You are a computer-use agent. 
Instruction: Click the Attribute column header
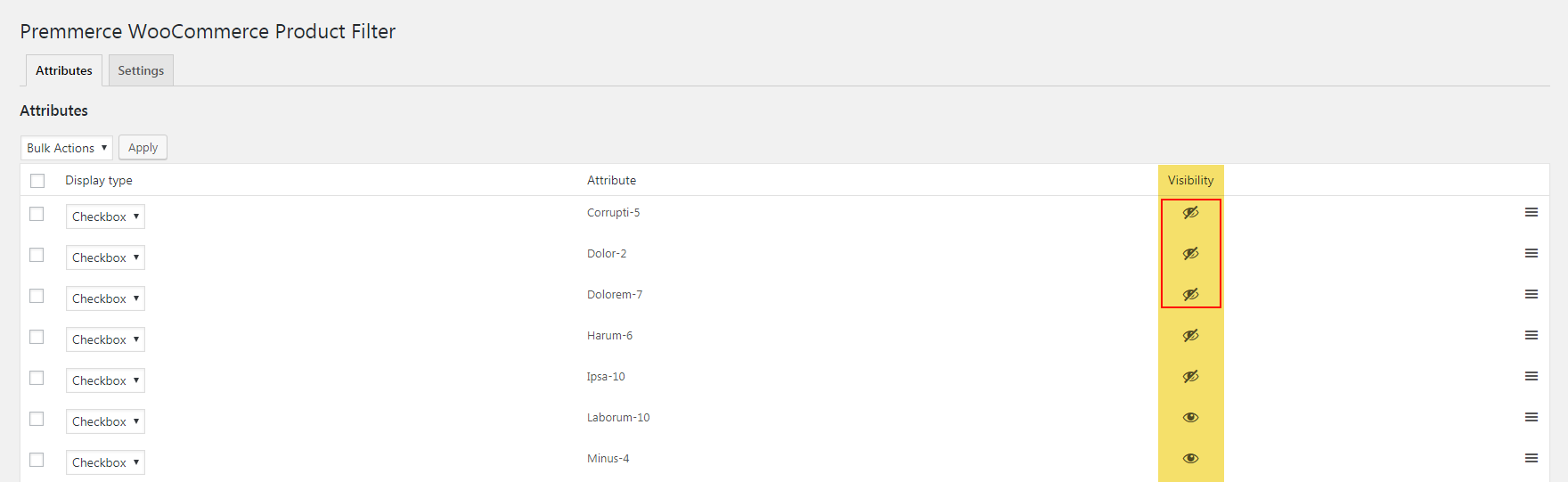[611, 180]
